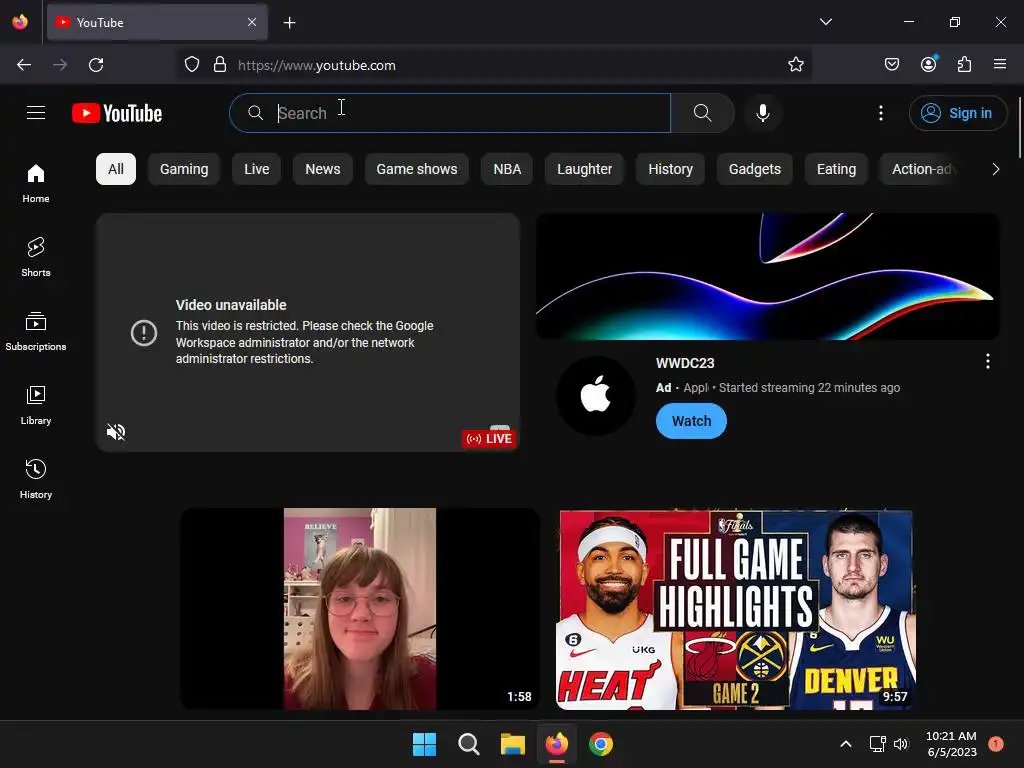The image size is (1024, 768).
Task: Click the Sign in button
Action: click(x=958, y=113)
